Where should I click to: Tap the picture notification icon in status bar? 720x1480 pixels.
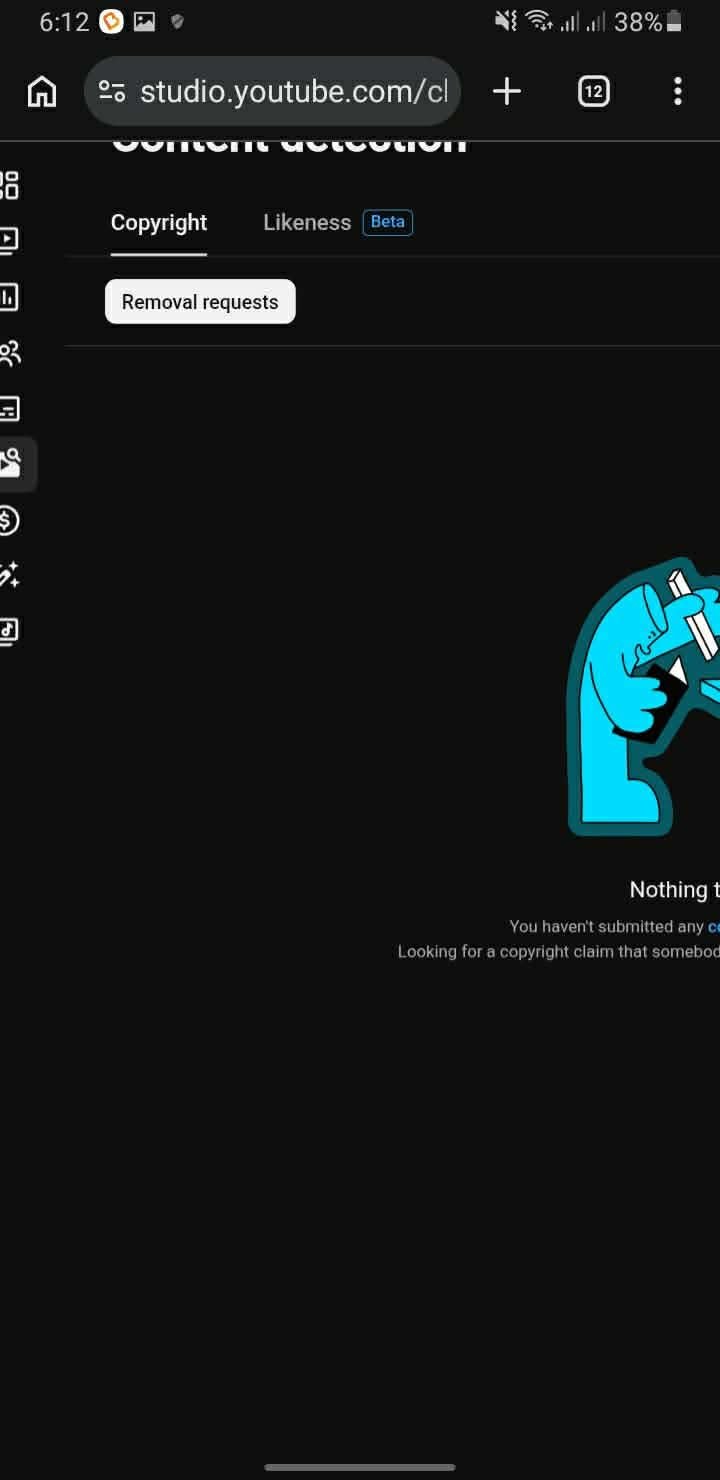point(145,21)
